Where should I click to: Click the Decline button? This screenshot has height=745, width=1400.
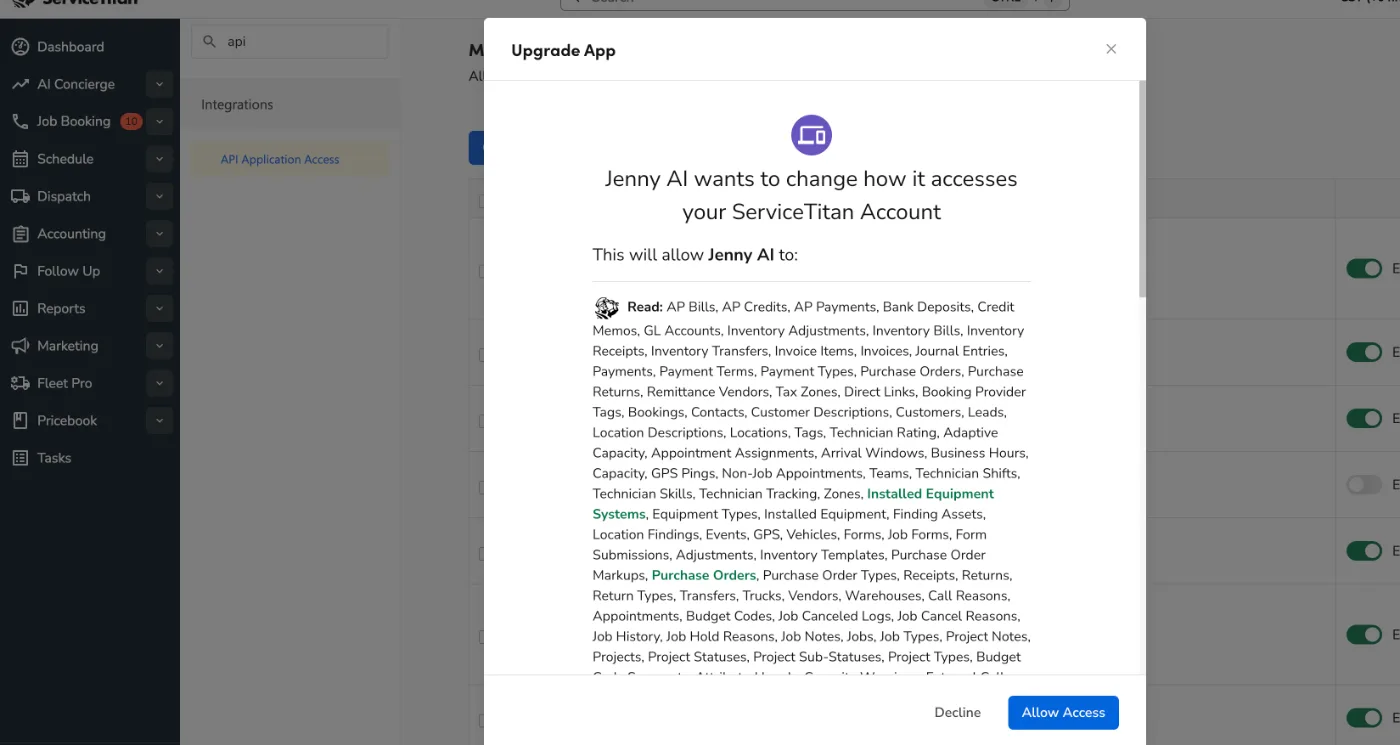(x=957, y=713)
